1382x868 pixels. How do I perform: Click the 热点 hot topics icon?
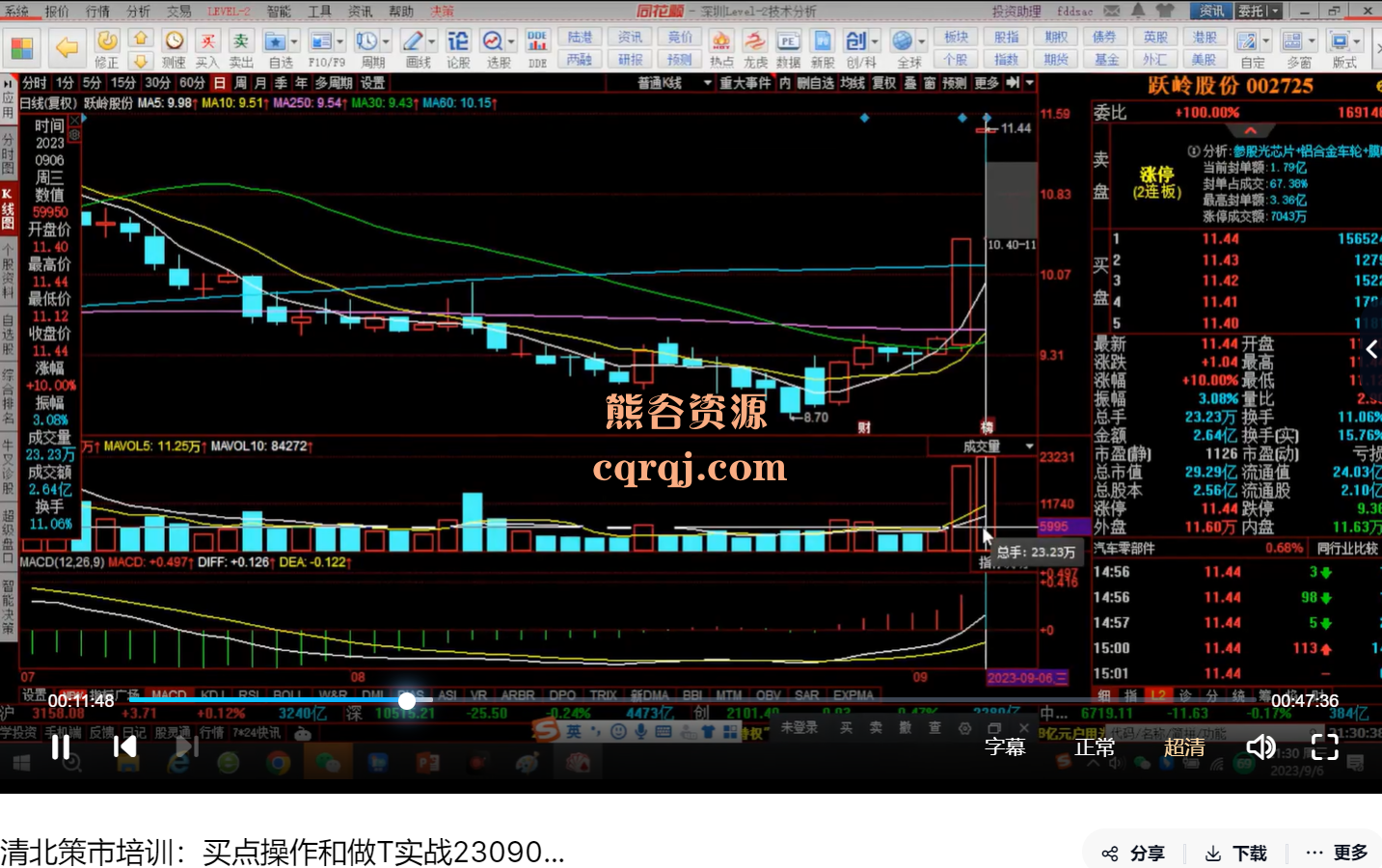721,41
